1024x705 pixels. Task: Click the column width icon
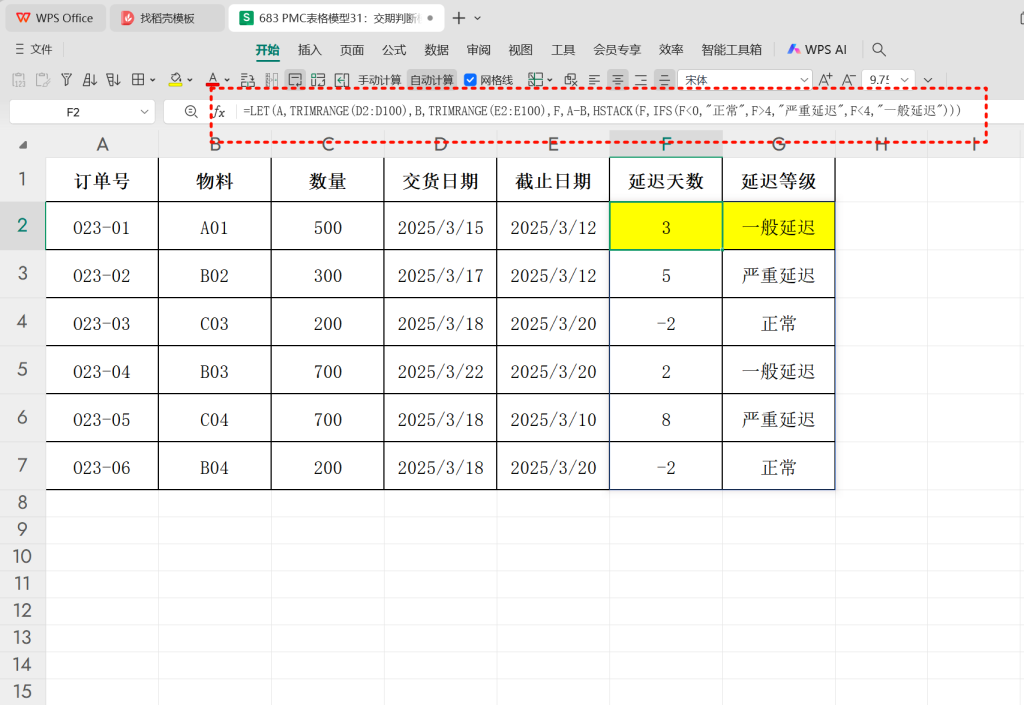click(272, 80)
